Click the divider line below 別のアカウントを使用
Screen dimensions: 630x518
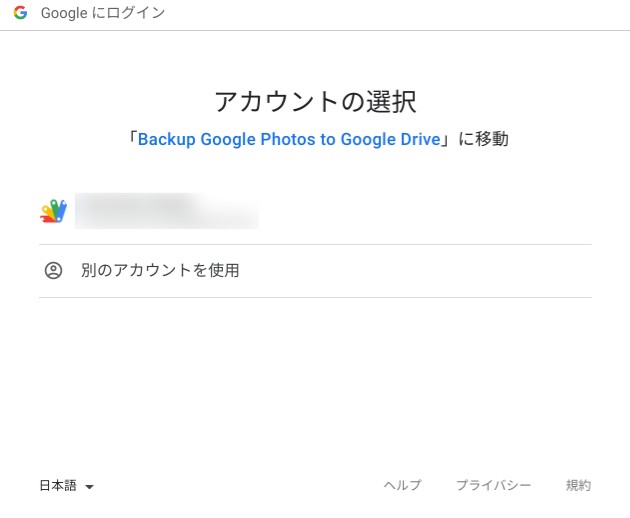[x=315, y=297]
